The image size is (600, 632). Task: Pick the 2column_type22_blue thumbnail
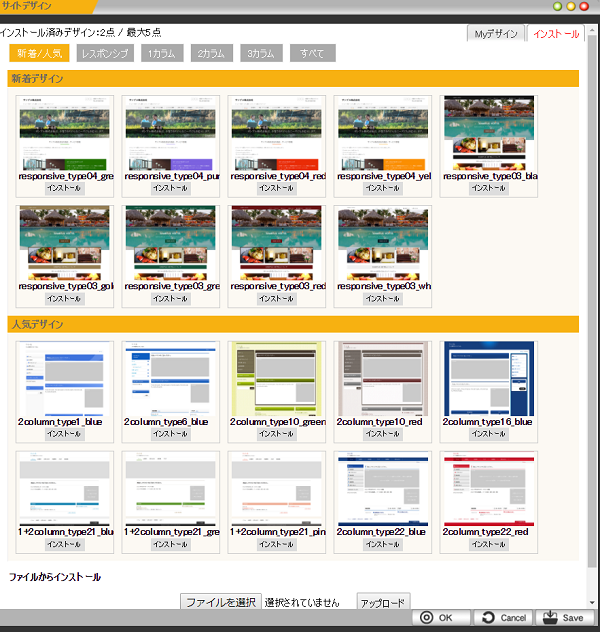383,489
